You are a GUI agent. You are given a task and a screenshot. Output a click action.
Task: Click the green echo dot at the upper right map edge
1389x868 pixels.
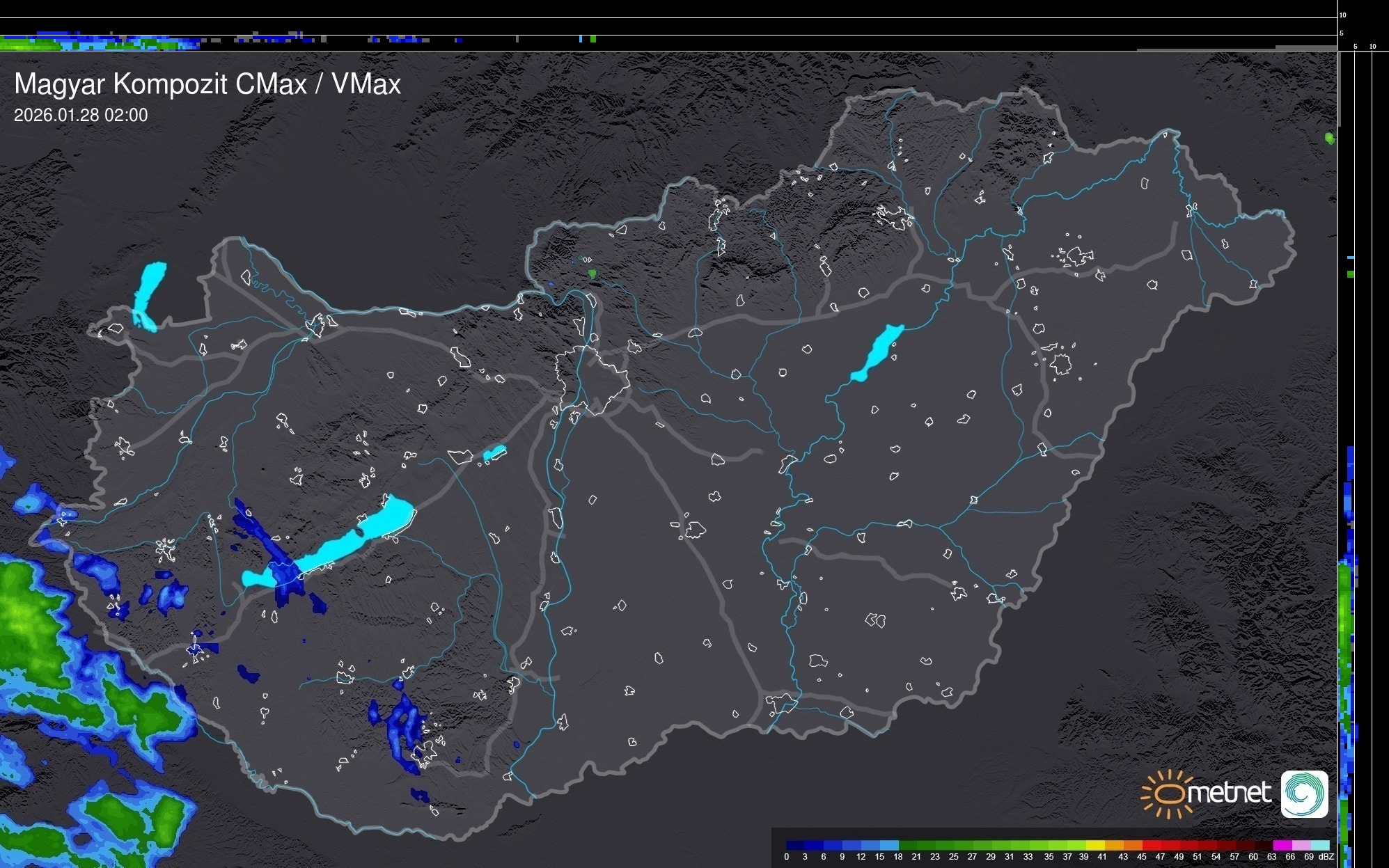click(x=1330, y=139)
